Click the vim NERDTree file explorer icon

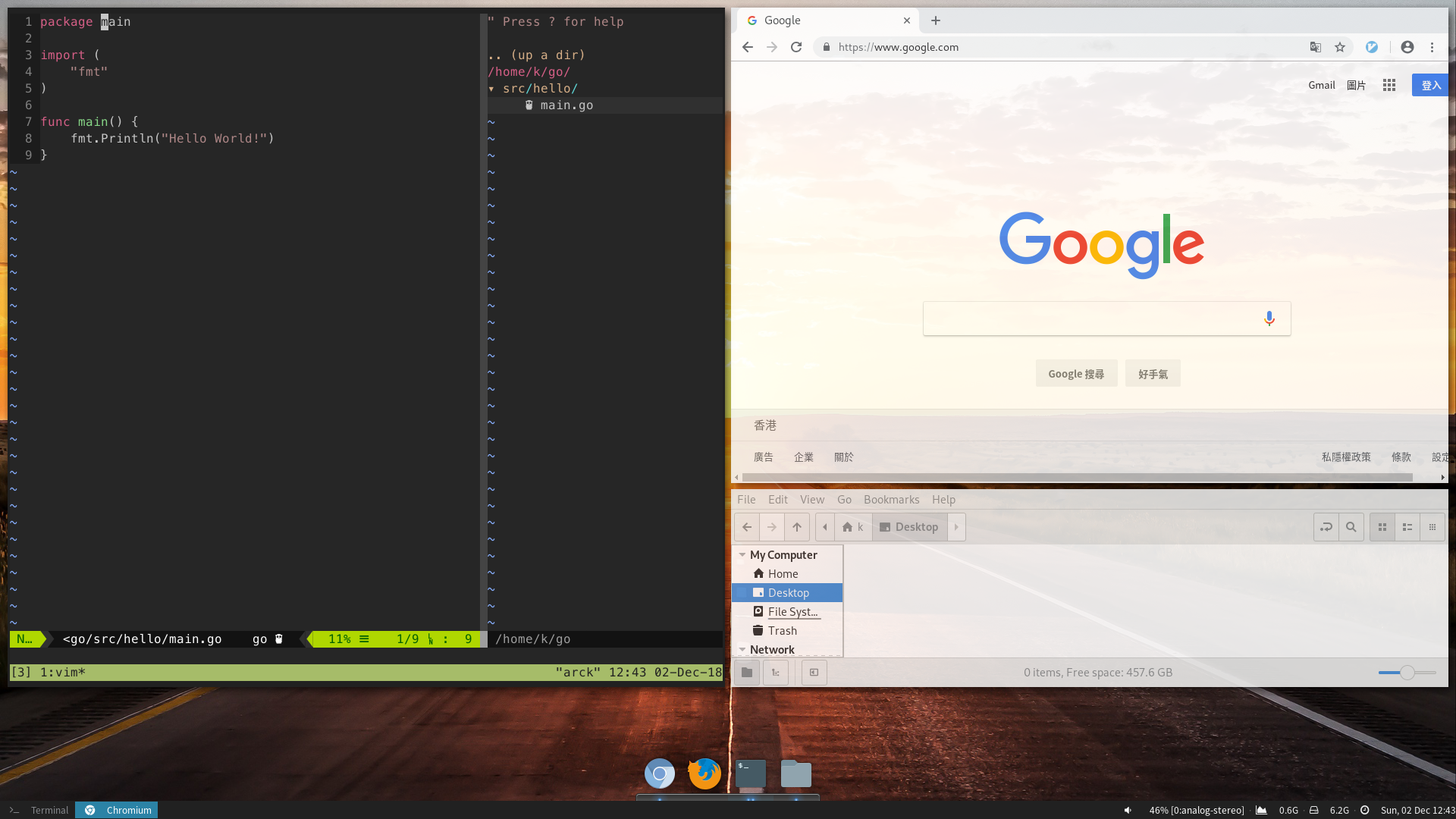click(528, 105)
